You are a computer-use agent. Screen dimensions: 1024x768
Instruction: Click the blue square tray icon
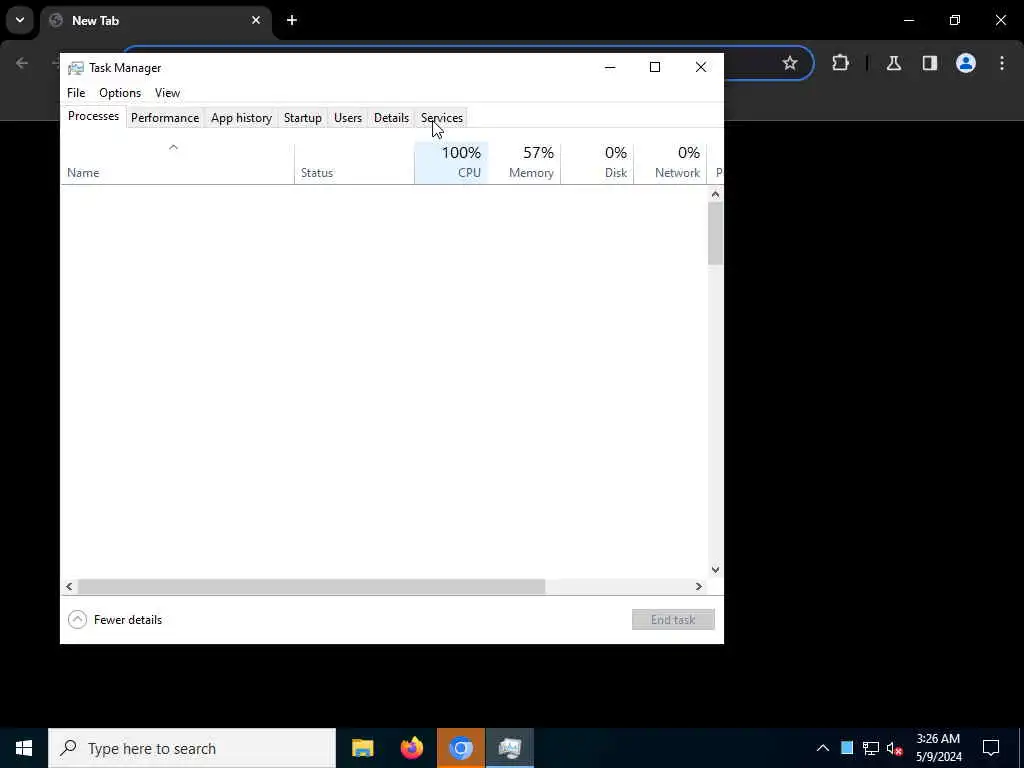coord(847,748)
